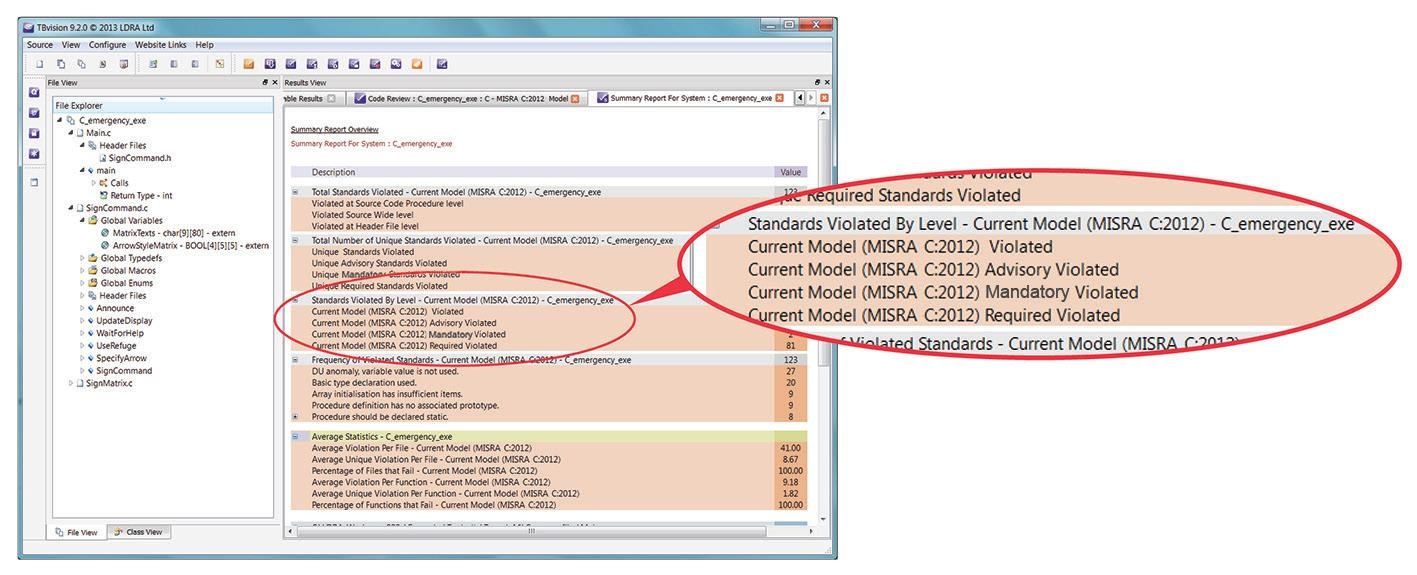Click the Global Variables folder icon
Image resolution: width=1417 pixels, height=575 pixels.
(x=92, y=220)
